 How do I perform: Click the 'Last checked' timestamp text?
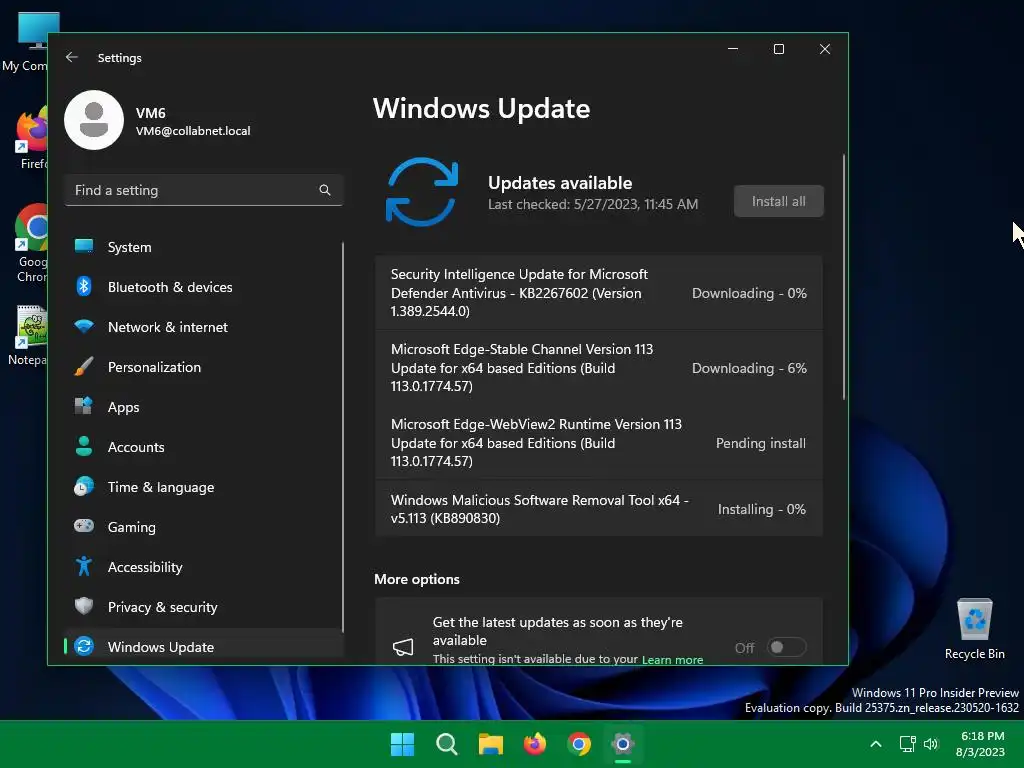[593, 204]
